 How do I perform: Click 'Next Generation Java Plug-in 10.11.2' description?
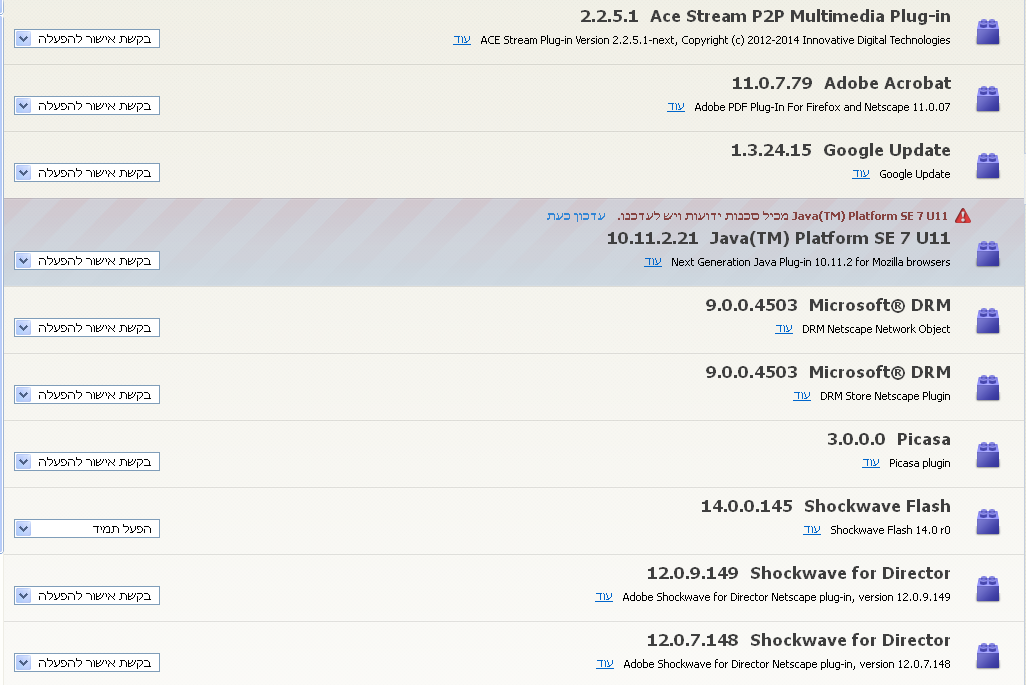click(x=811, y=262)
